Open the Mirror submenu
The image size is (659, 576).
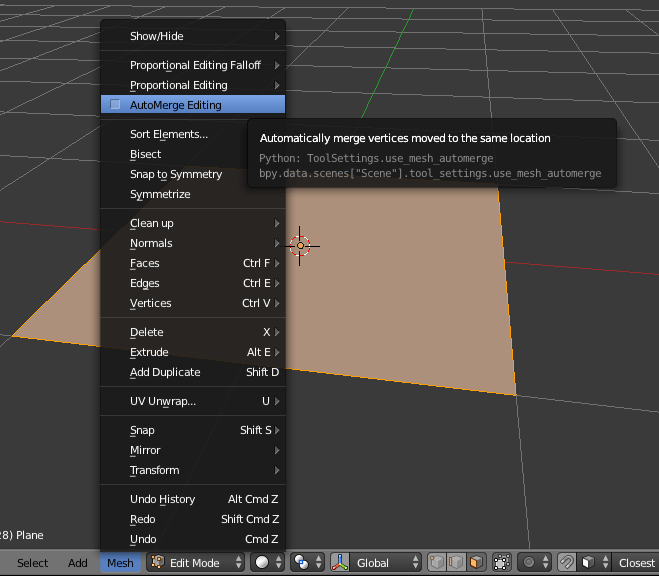193,450
